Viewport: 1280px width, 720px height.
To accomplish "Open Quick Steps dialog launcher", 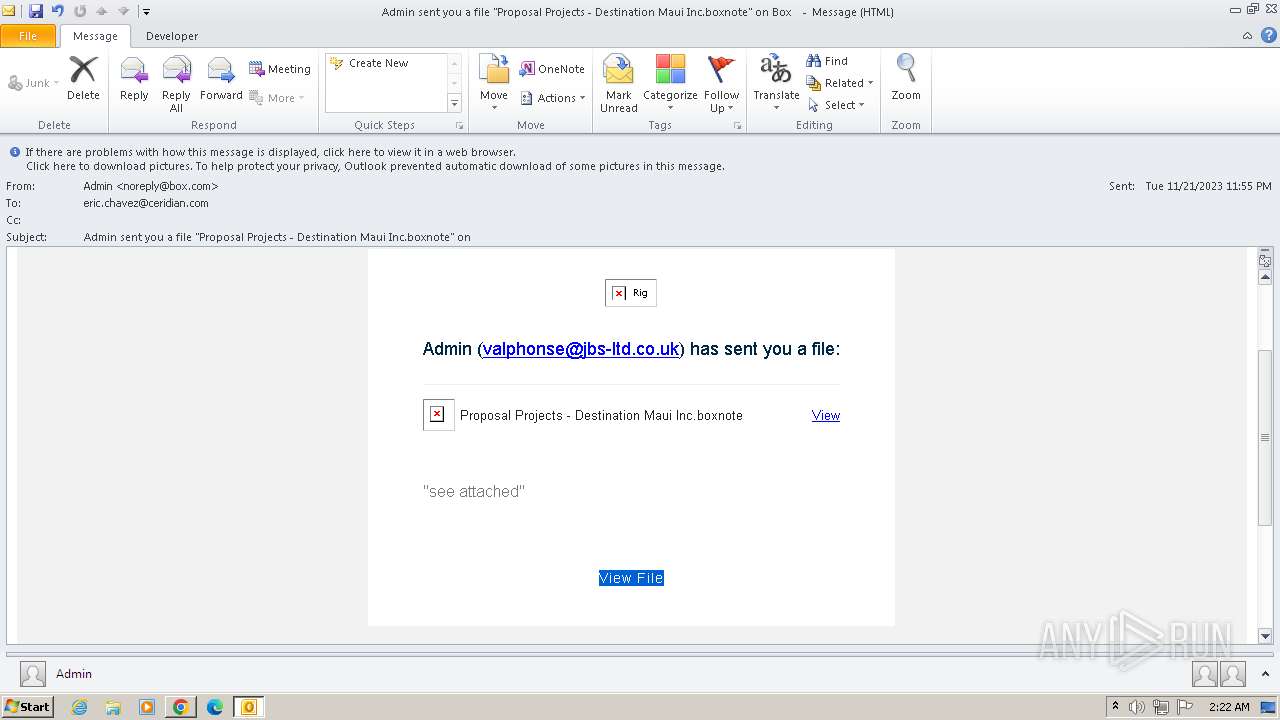I will [x=460, y=126].
